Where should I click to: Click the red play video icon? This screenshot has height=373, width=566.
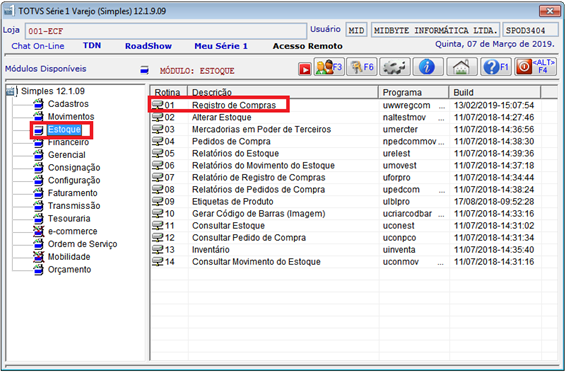pyautogui.click(x=305, y=69)
